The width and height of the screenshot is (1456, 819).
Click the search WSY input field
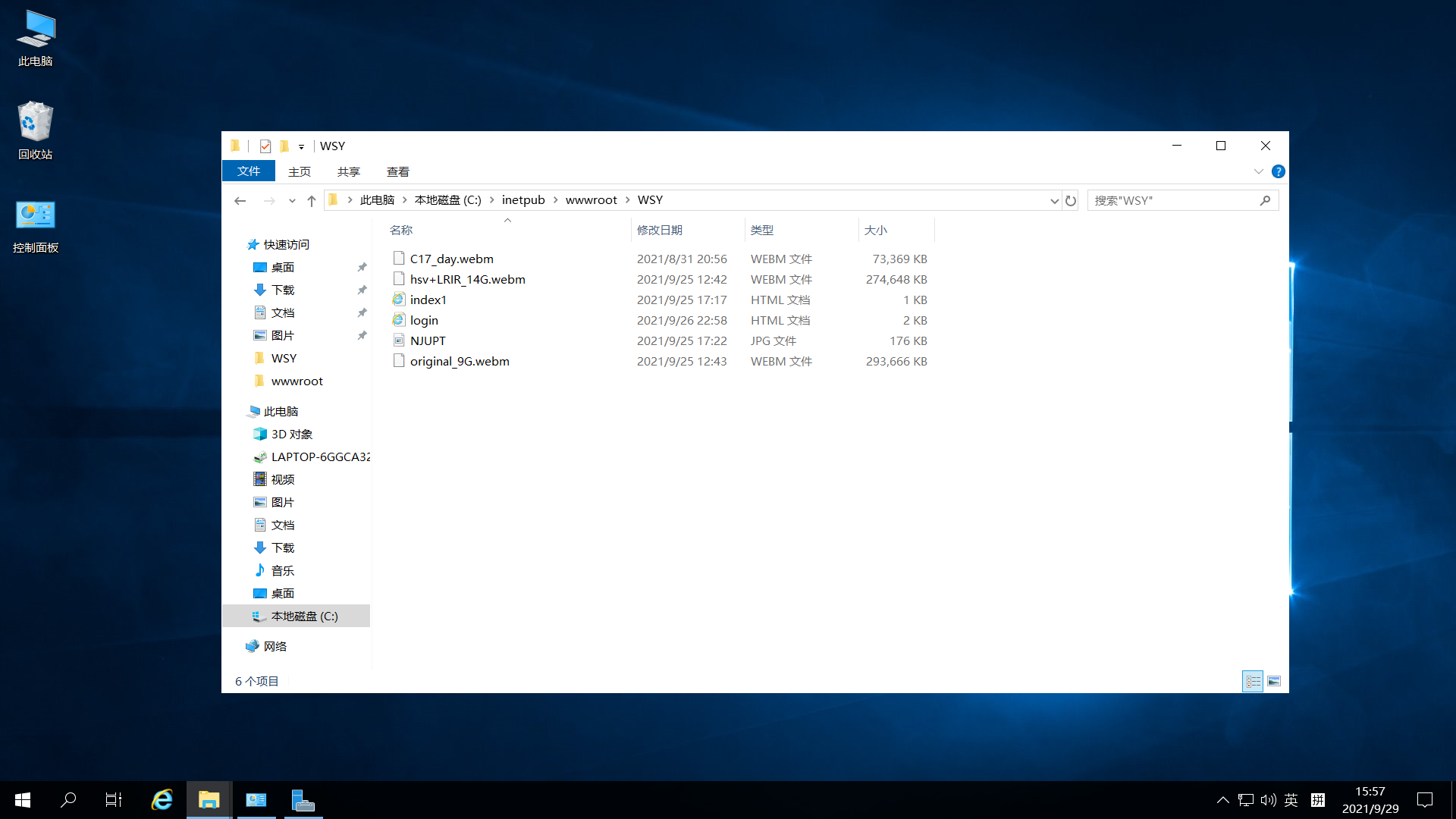point(1172,200)
